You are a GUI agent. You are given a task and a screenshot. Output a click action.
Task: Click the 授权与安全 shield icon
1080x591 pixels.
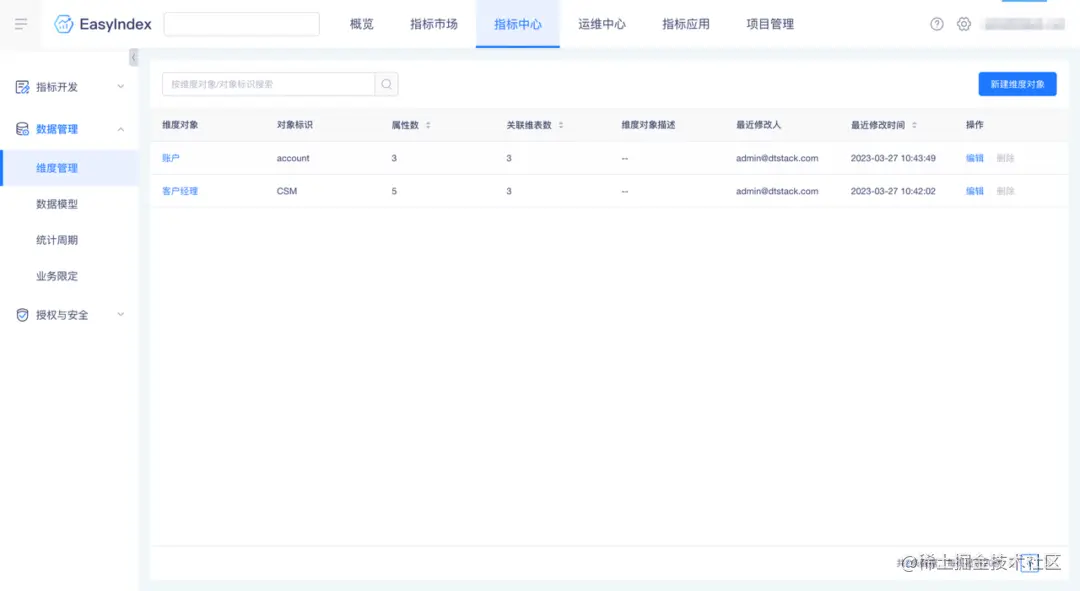[x=22, y=315]
